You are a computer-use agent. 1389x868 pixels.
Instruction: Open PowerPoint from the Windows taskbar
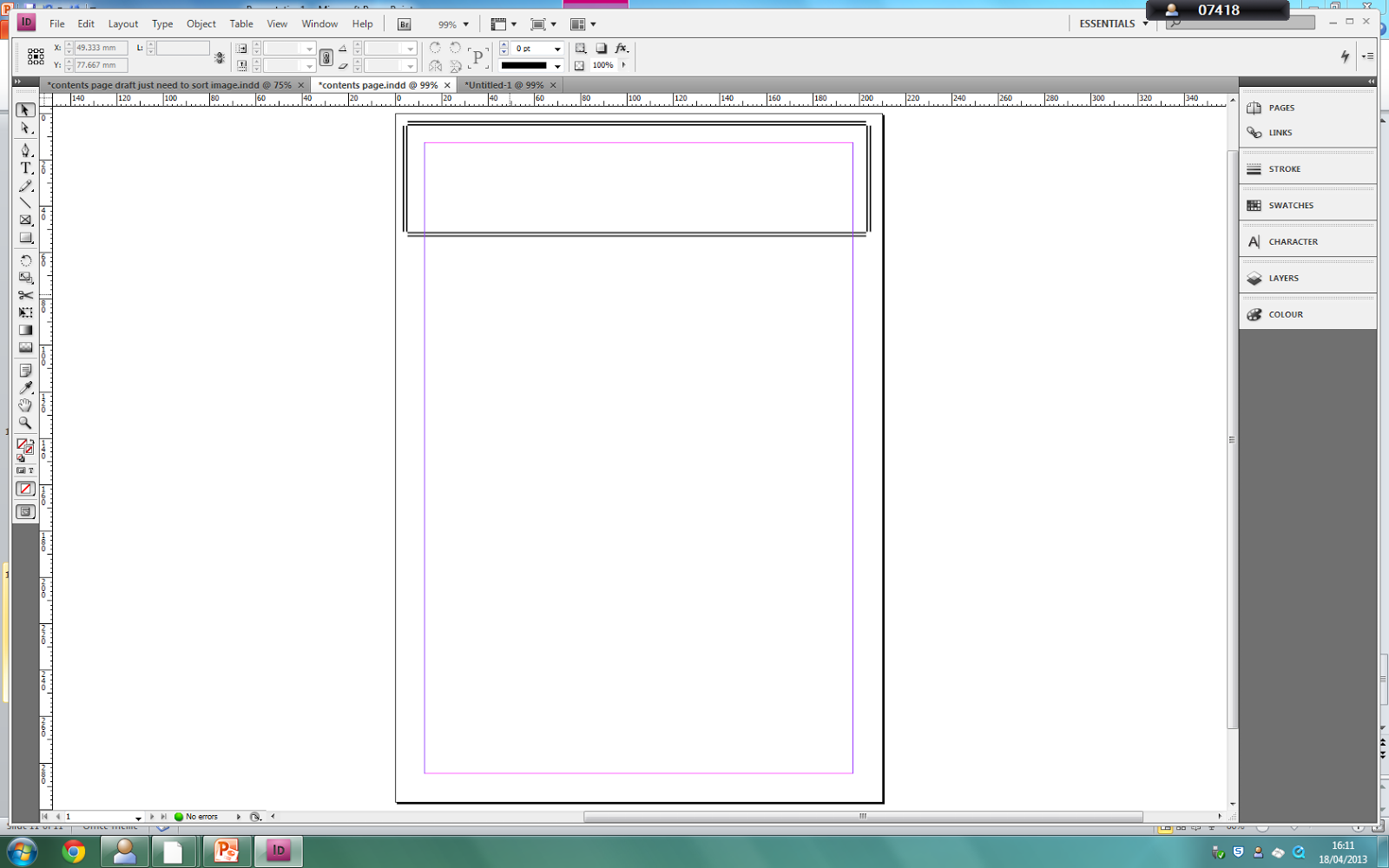[227, 852]
